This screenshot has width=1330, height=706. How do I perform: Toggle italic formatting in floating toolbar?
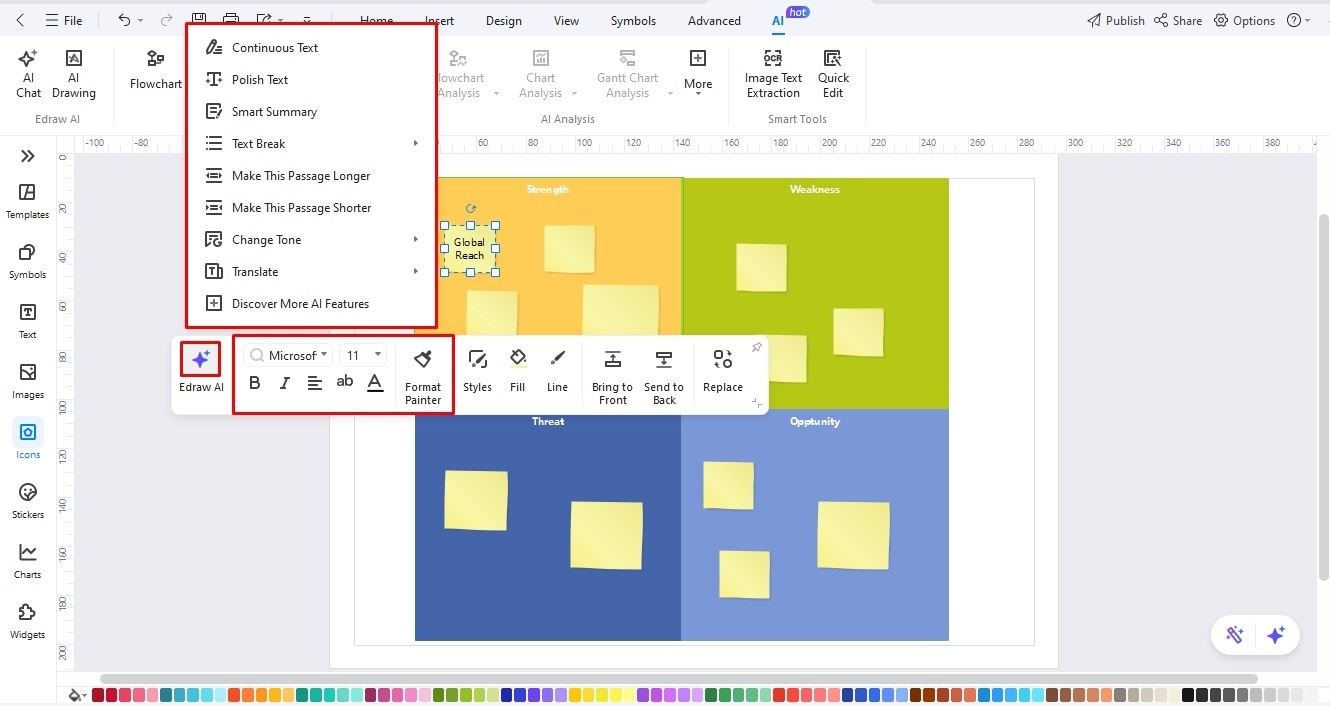(285, 383)
